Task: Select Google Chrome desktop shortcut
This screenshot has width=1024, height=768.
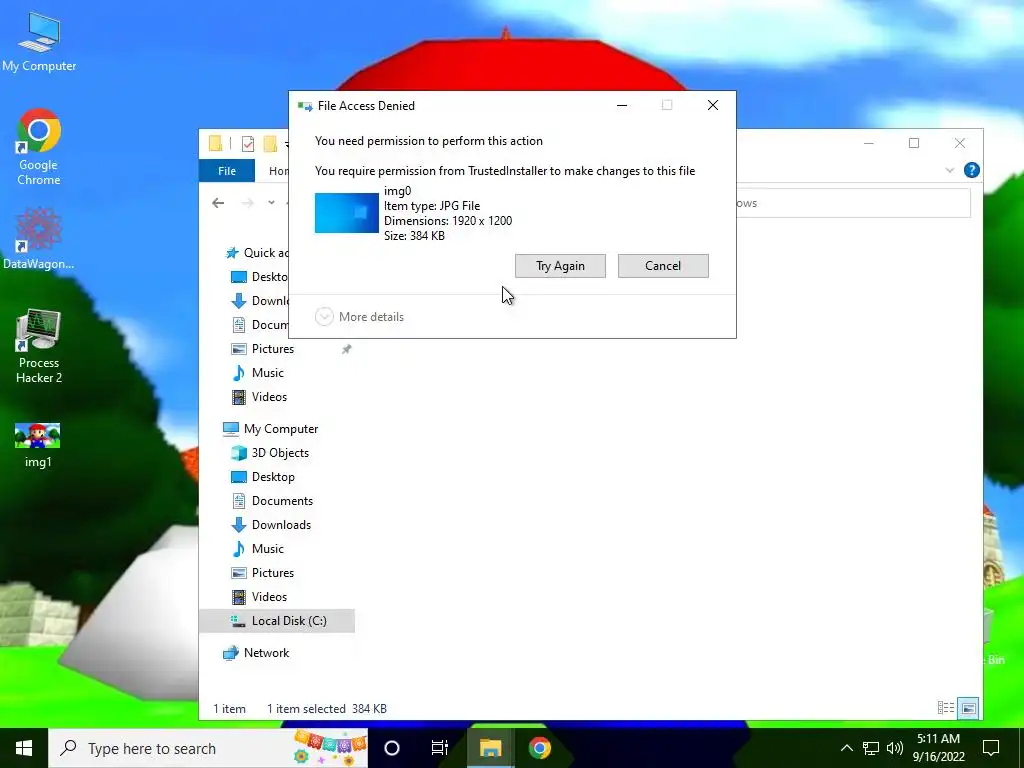Action: pos(39,148)
